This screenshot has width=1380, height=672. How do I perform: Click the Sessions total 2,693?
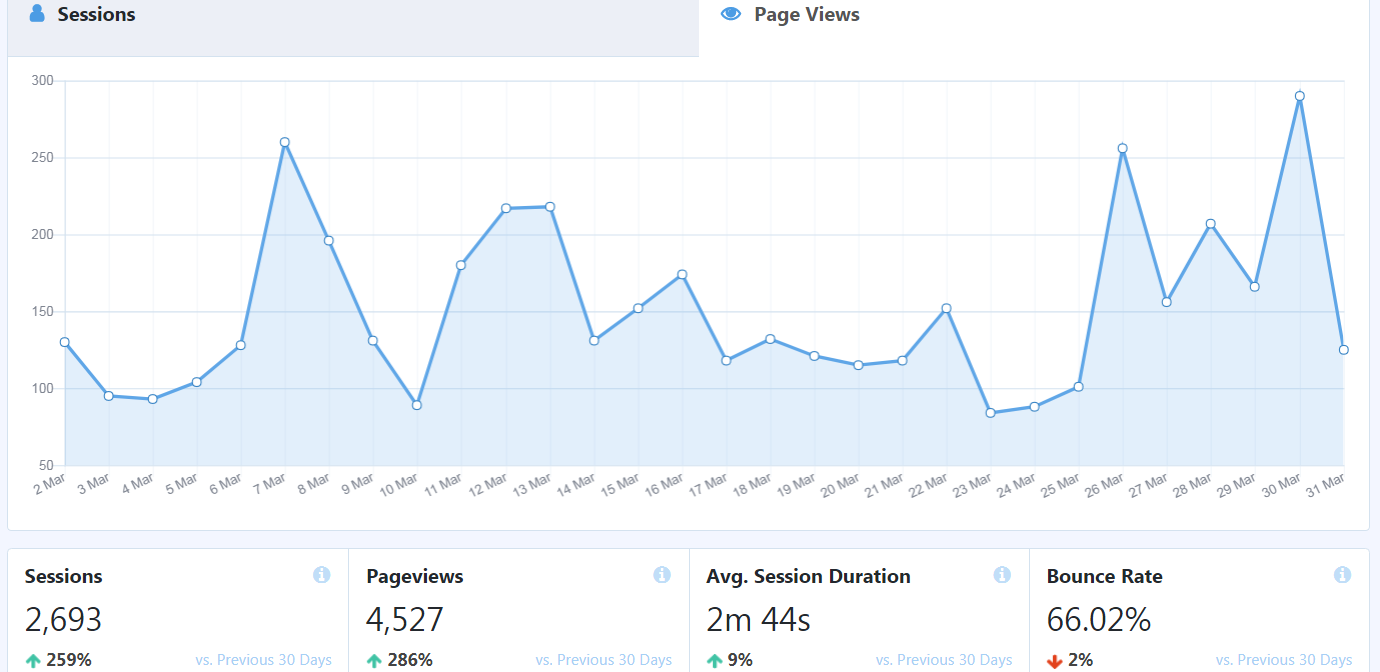click(x=63, y=620)
